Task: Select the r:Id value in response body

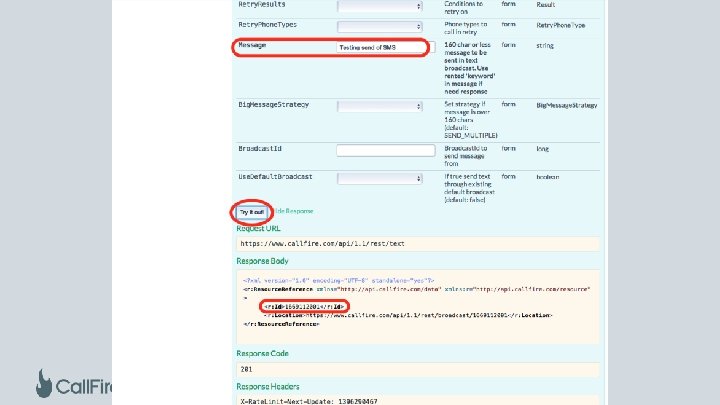Action: (x=304, y=306)
